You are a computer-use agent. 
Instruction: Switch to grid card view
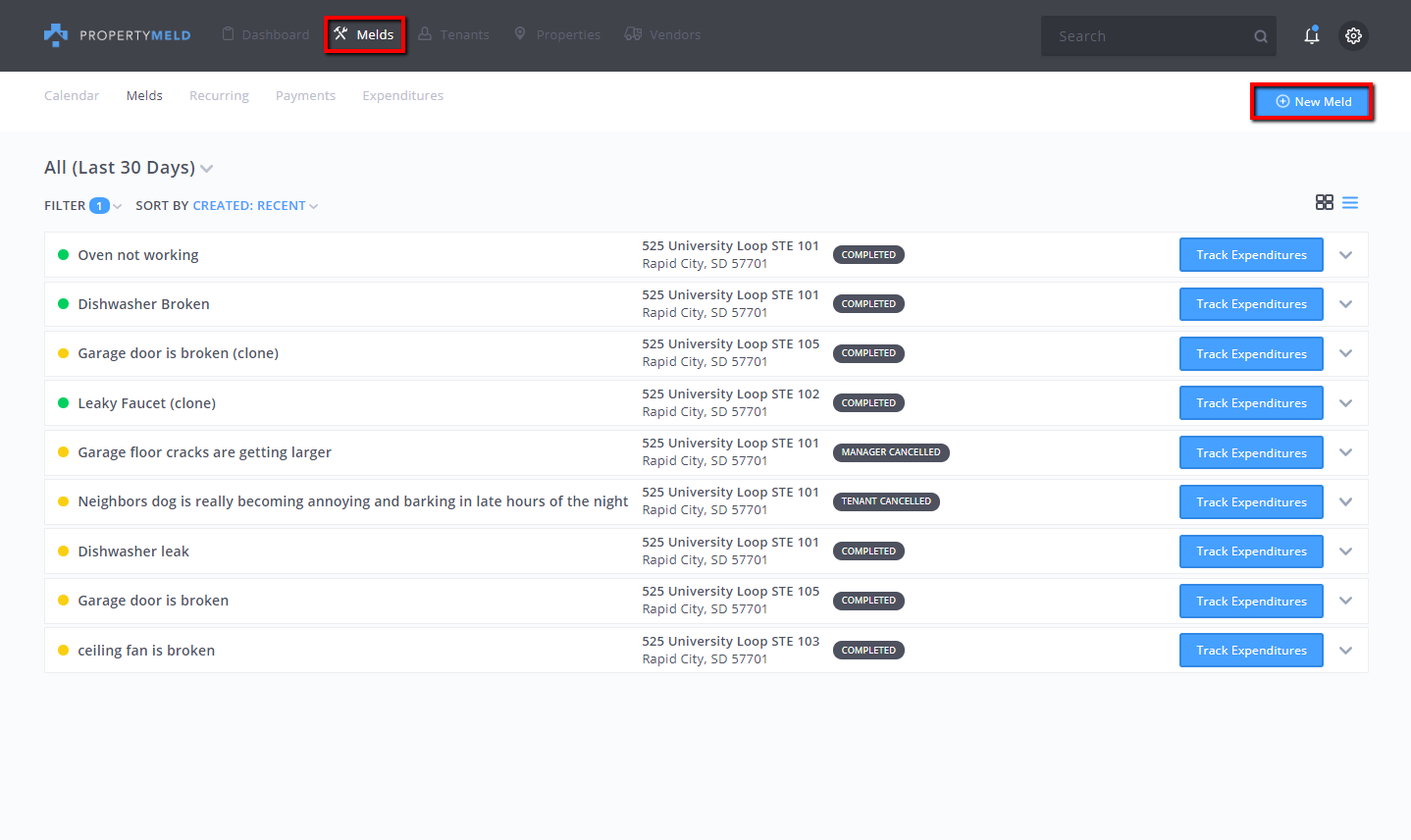[x=1324, y=202]
